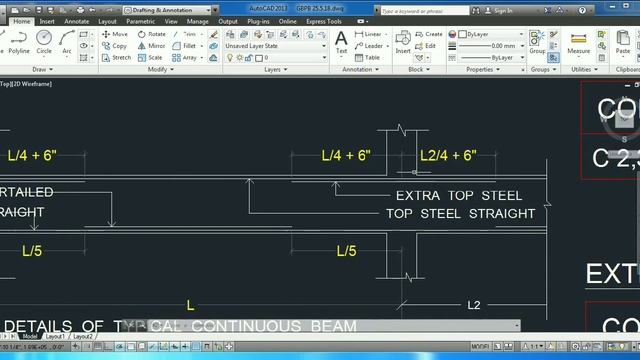Insert a Table annotation
Screen dimensions: 640x360
point(367,58)
